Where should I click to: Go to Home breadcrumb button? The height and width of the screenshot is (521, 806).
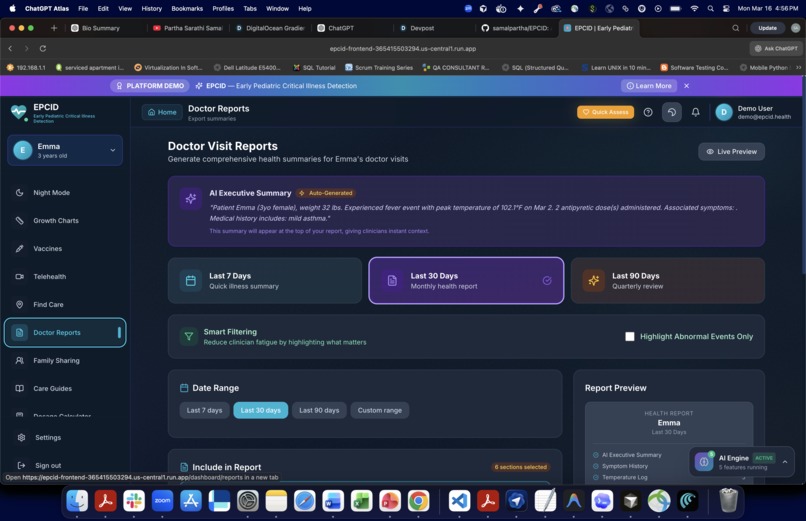click(162, 112)
